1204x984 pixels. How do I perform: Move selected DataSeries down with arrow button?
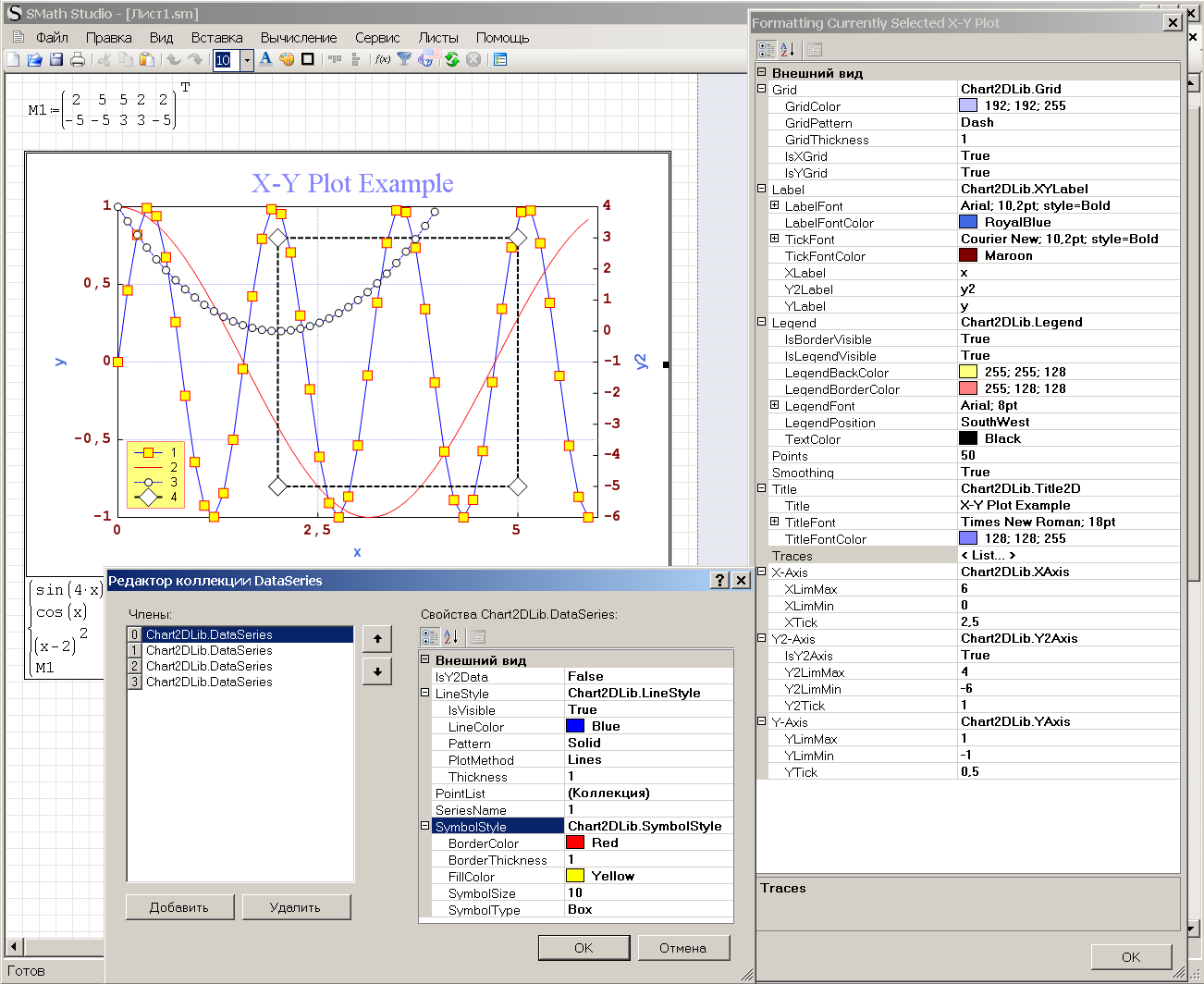point(377,671)
